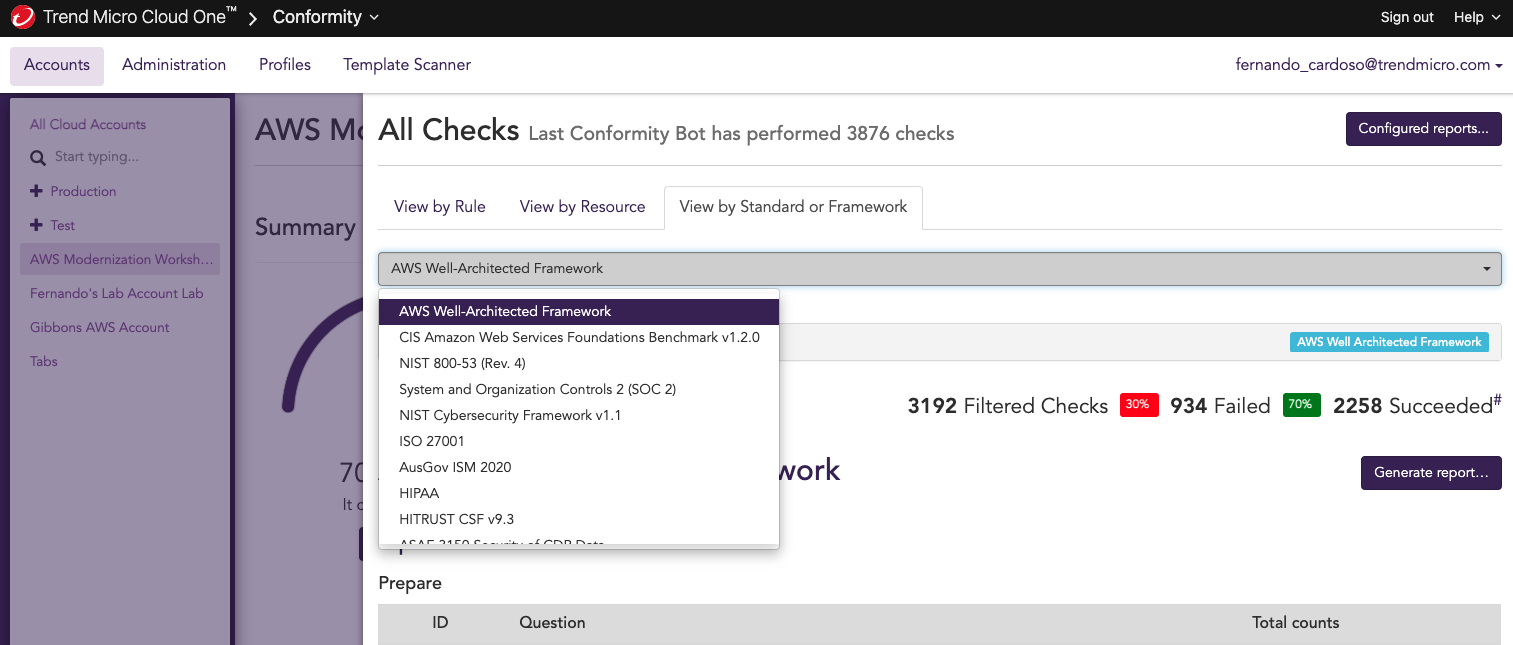The width and height of the screenshot is (1513, 645).
Task: Click the Trend Micro logo icon
Action: [x=22, y=17]
